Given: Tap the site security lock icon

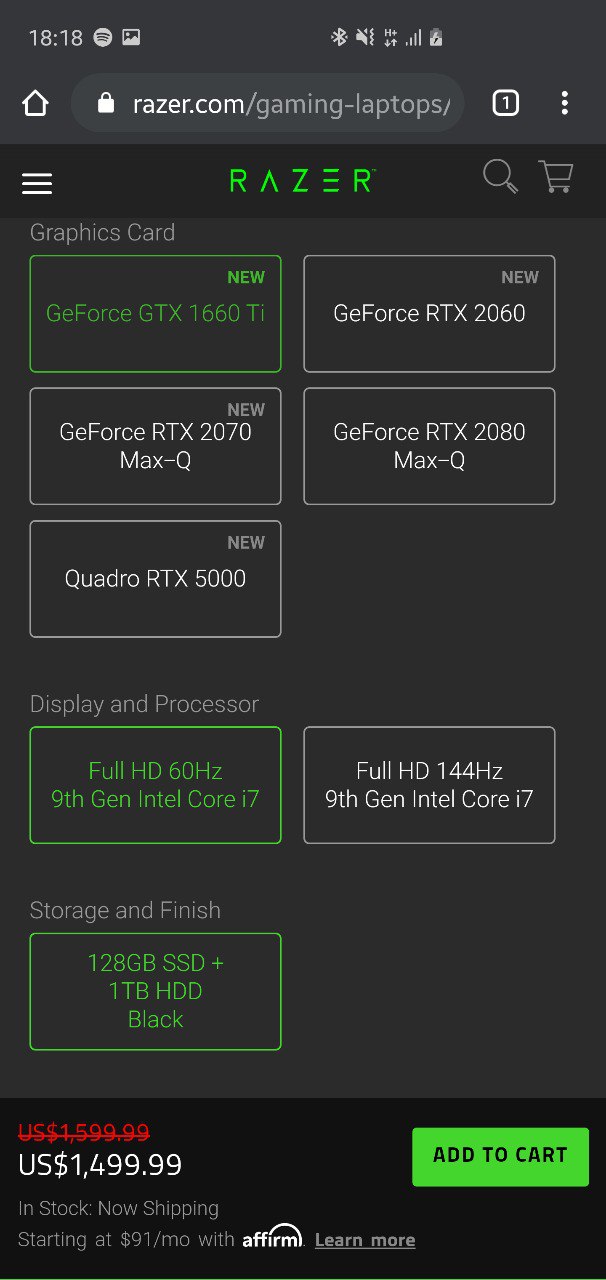Looking at the screenshot, I should [106, 103].
